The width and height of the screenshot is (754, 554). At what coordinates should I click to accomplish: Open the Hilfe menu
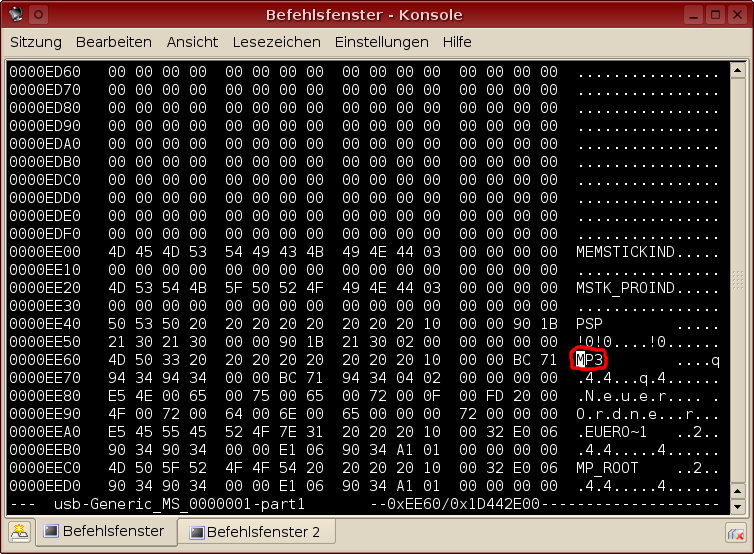tap(457, 42)
